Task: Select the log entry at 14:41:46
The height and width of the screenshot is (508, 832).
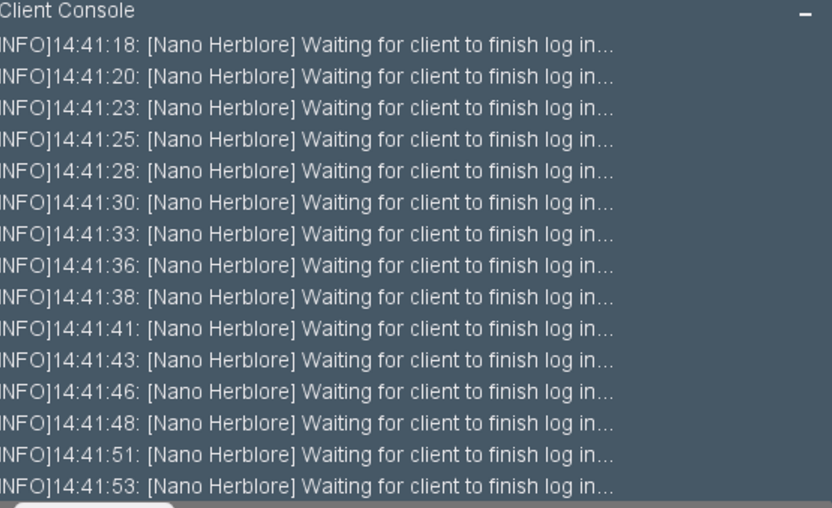Action: click(307, 392)
